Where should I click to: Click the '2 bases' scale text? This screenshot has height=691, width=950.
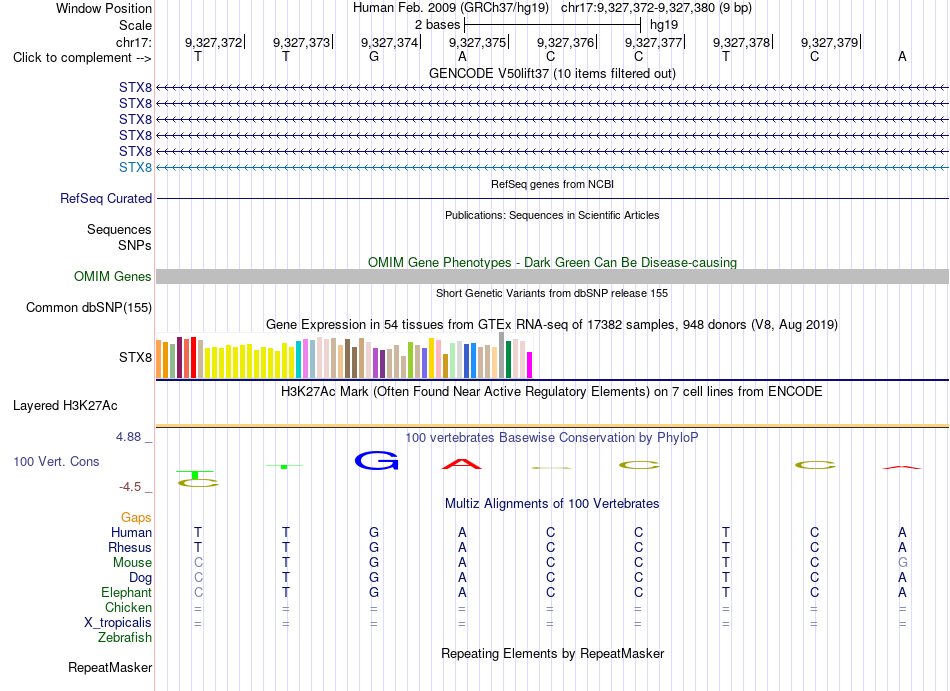(x=437, y=25)
